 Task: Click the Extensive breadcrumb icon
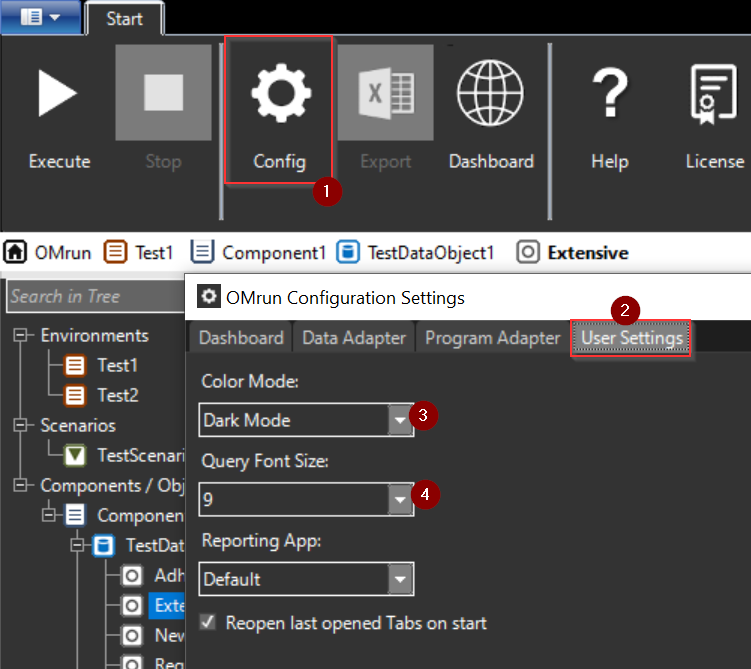pyautogui.click(x=528, y=252)
